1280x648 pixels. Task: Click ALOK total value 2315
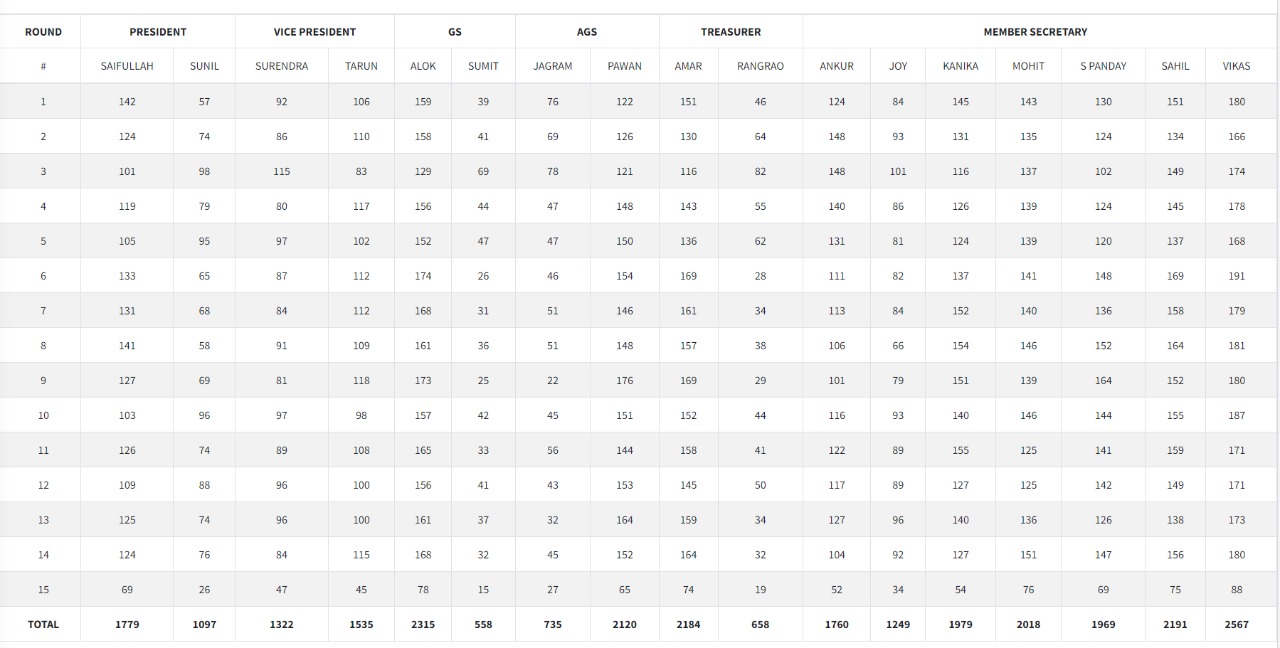pyautogui.click(x=423, y=624)
